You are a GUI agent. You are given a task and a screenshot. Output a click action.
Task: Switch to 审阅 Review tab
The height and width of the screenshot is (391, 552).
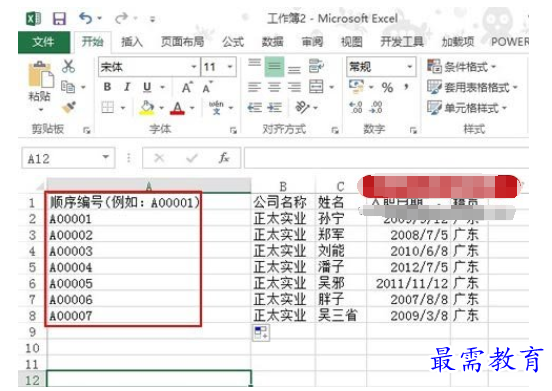[x=312, y=42]
